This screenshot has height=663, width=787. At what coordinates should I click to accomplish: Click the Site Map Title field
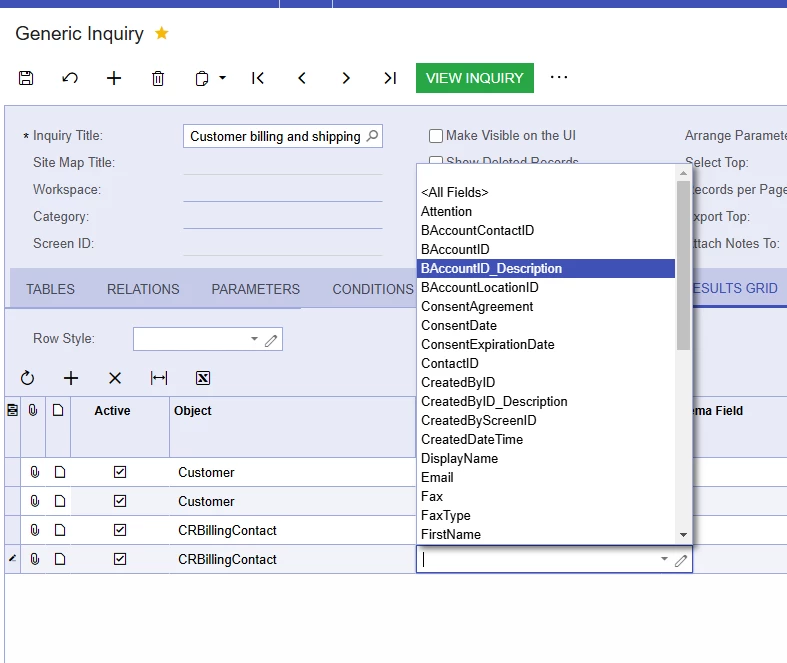click(283, 163)
